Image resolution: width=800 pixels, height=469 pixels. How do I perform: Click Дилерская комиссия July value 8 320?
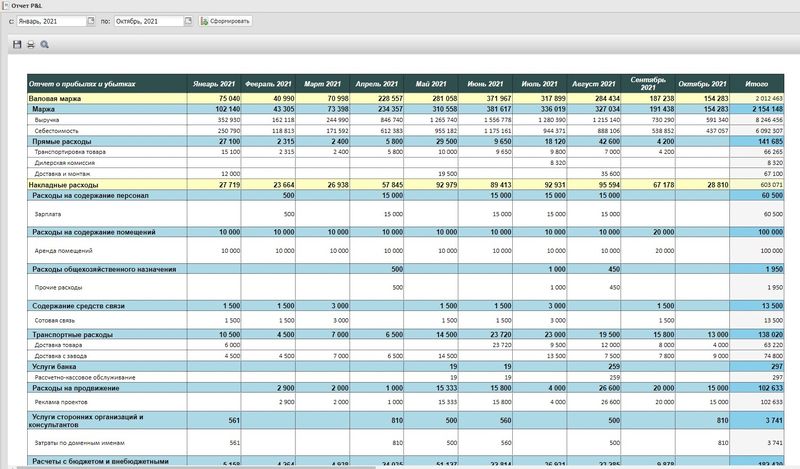point(558,163)
